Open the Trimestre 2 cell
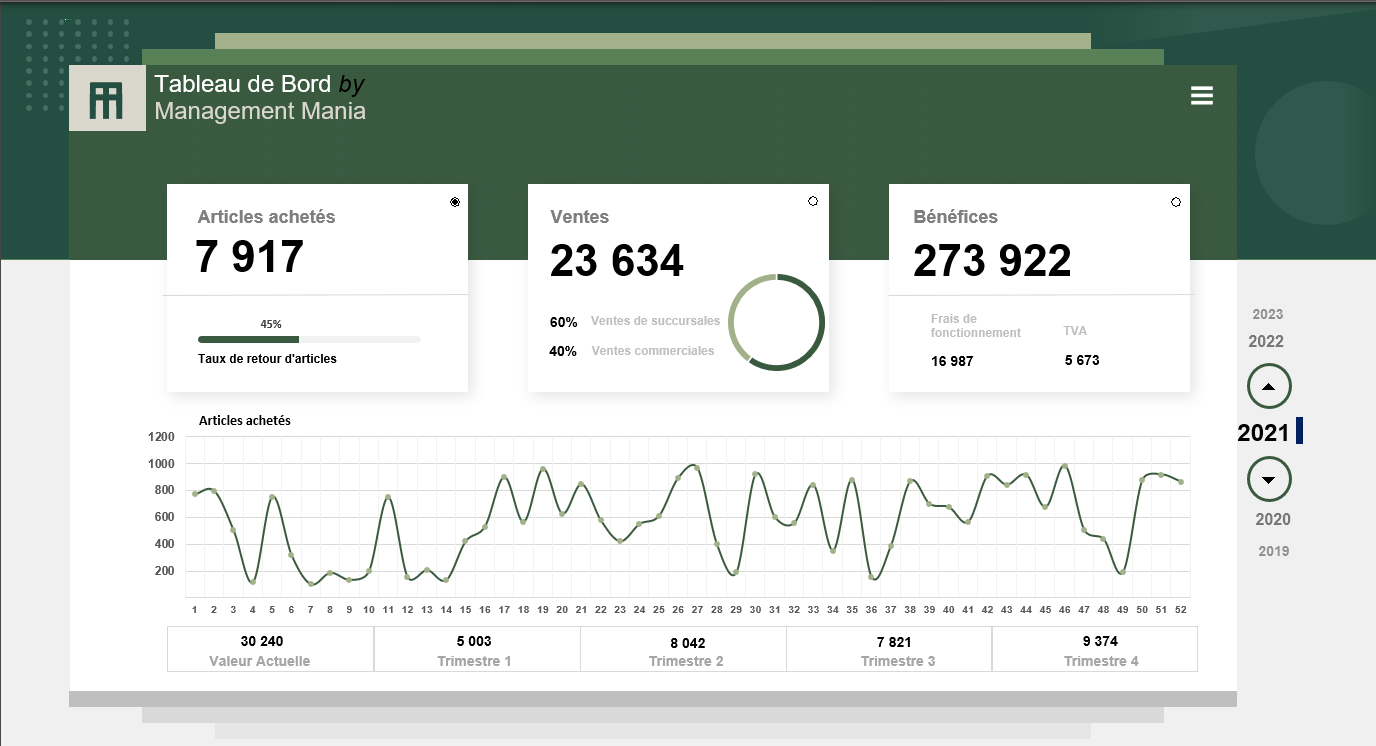The height and width of the screenshot is (746, 1376). 683,649
